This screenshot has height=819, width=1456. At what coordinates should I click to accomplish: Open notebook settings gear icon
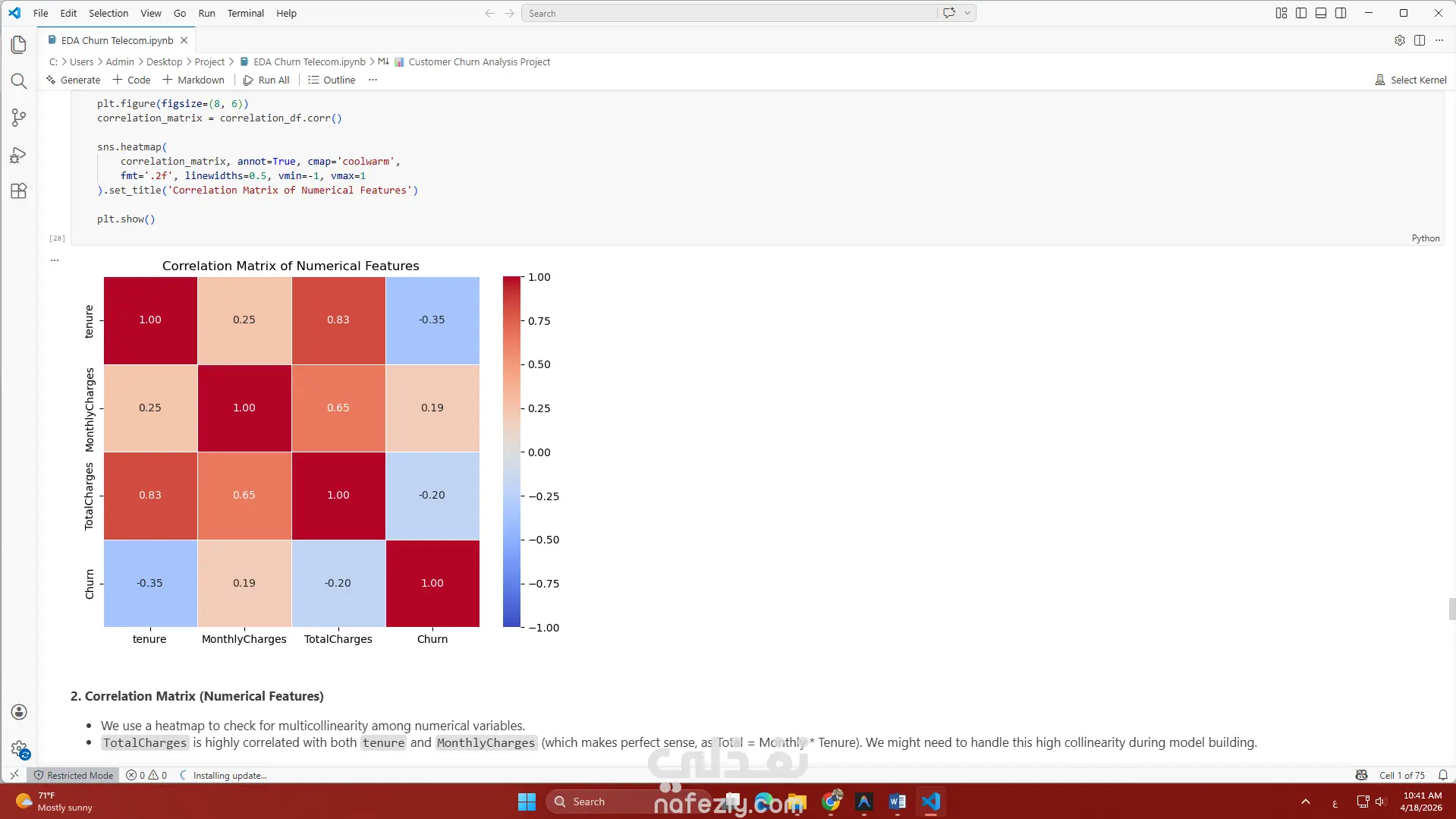pyautogui.click(x=1400, y=40)
